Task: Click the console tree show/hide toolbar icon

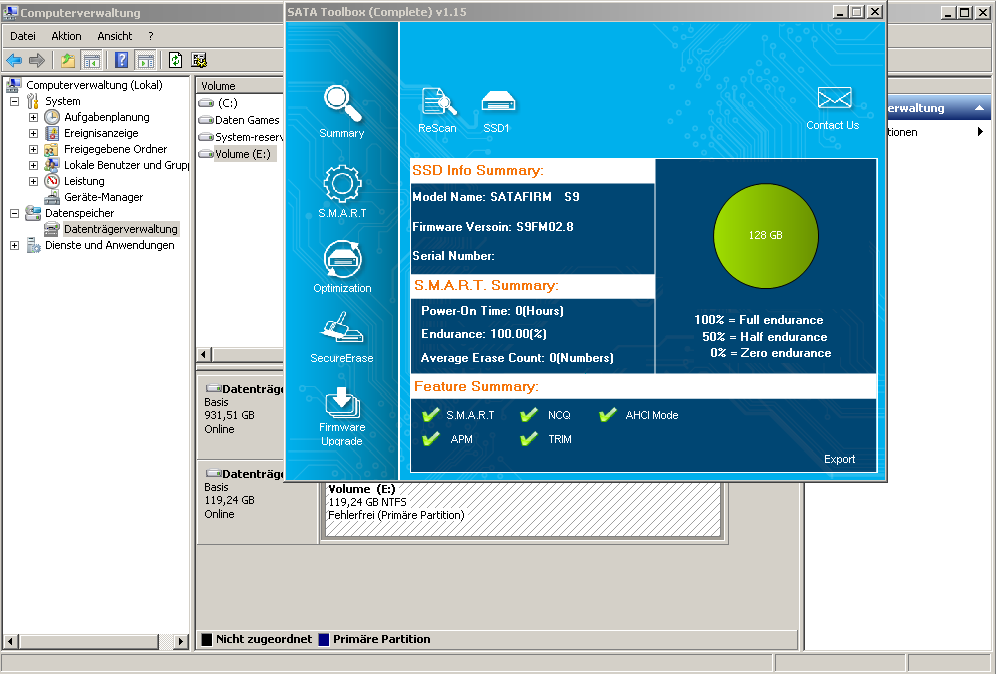Action: click(91, 60)
